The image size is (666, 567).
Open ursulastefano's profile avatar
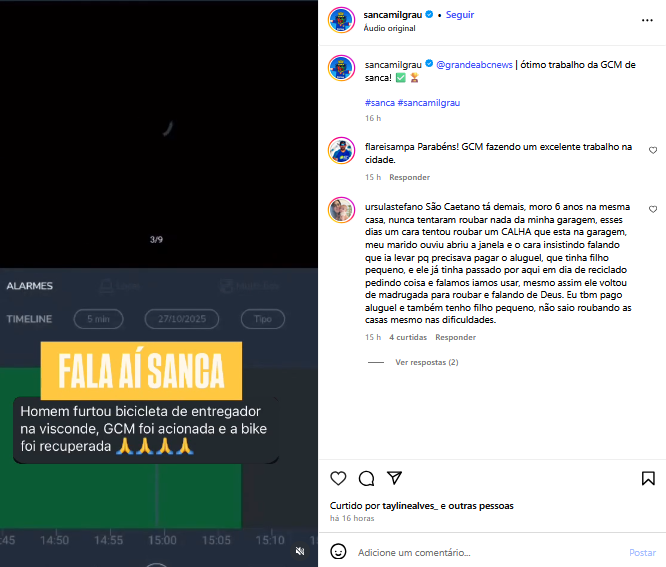(341, 210)
